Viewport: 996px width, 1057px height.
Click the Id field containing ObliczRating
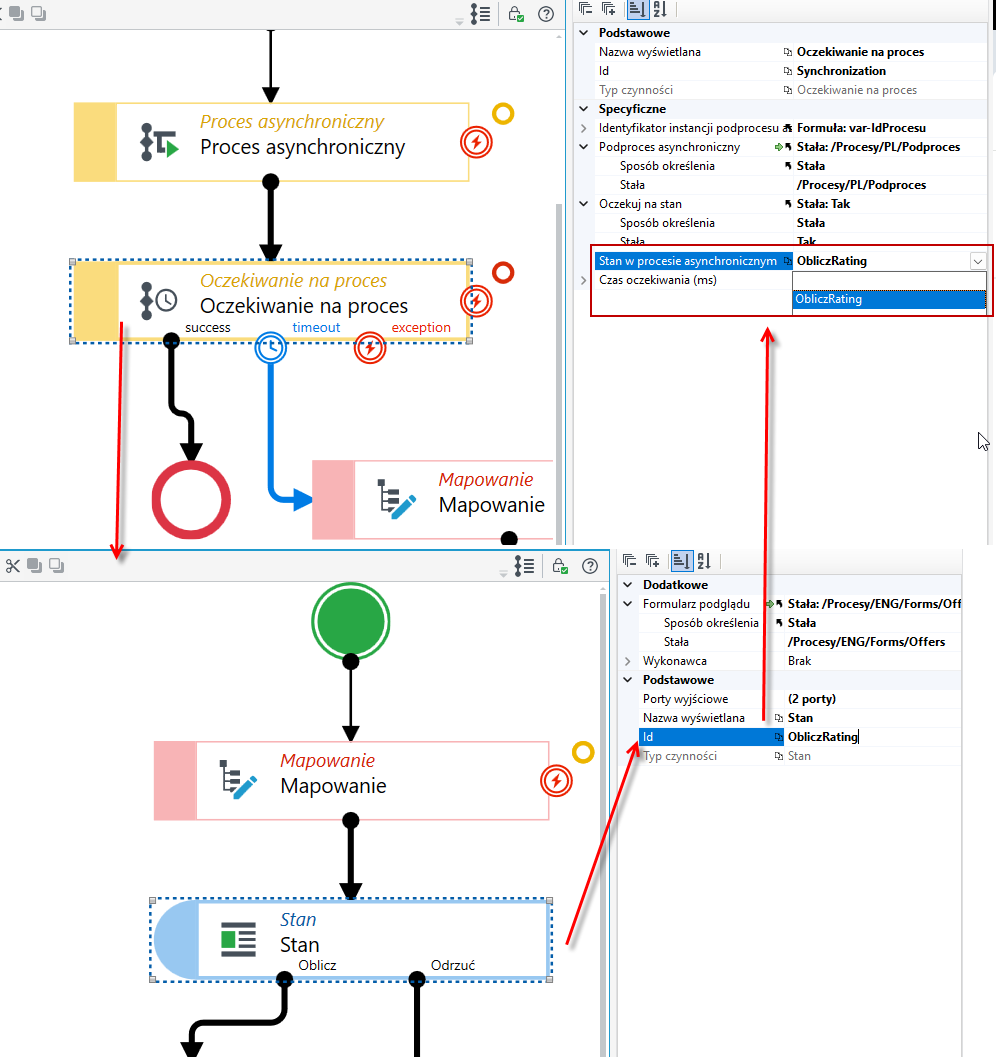coord(874,737)
